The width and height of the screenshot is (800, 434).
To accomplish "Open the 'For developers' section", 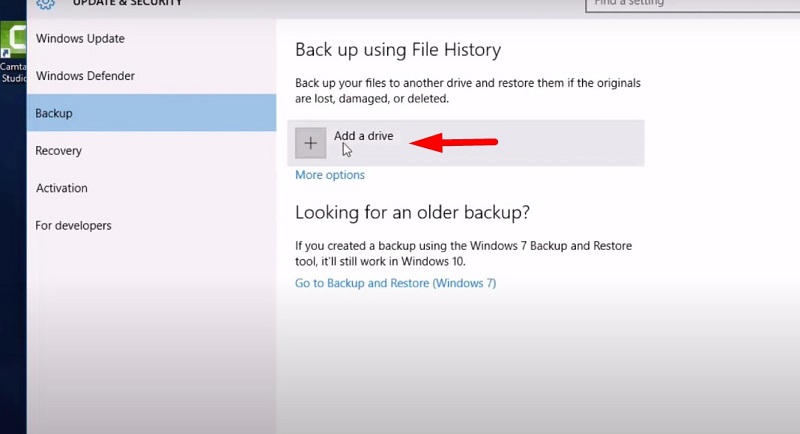I will [x=73, y=226].
